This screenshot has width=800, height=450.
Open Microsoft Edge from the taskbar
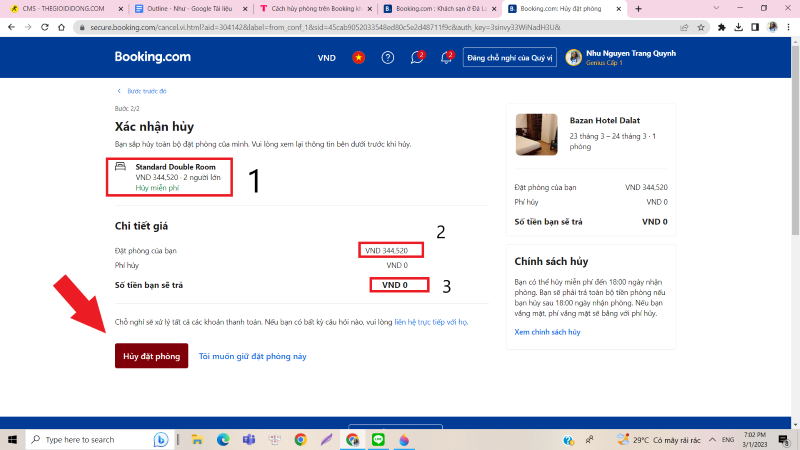pos(223,439)
